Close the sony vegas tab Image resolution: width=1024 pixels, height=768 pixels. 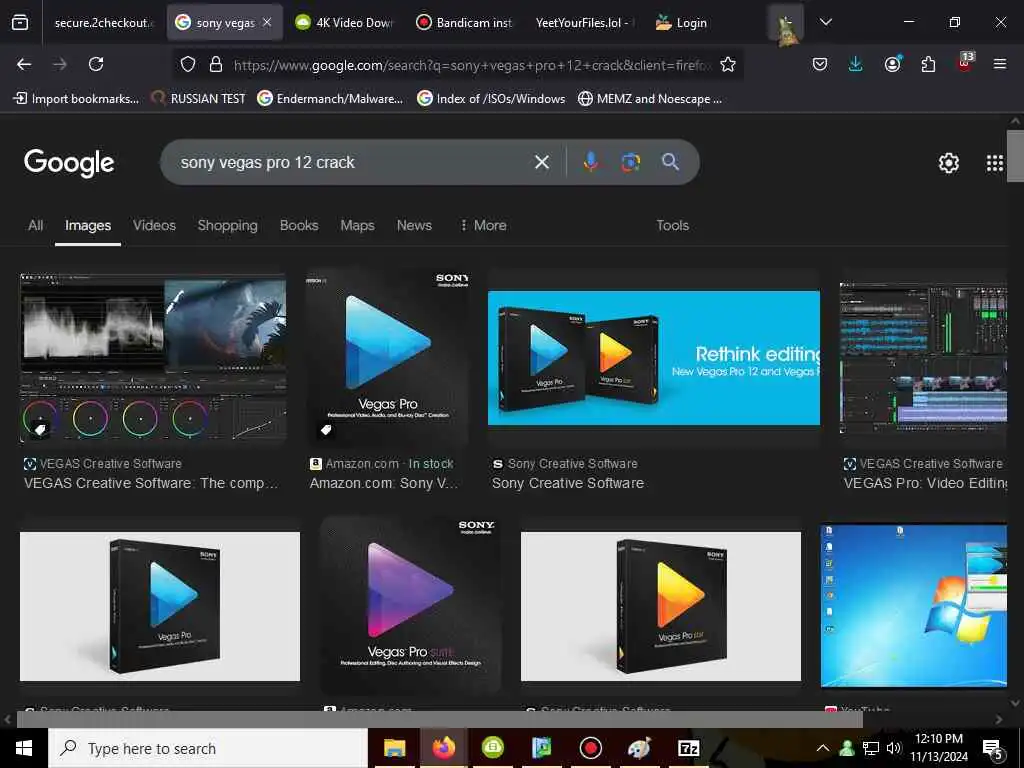(267, 22)
